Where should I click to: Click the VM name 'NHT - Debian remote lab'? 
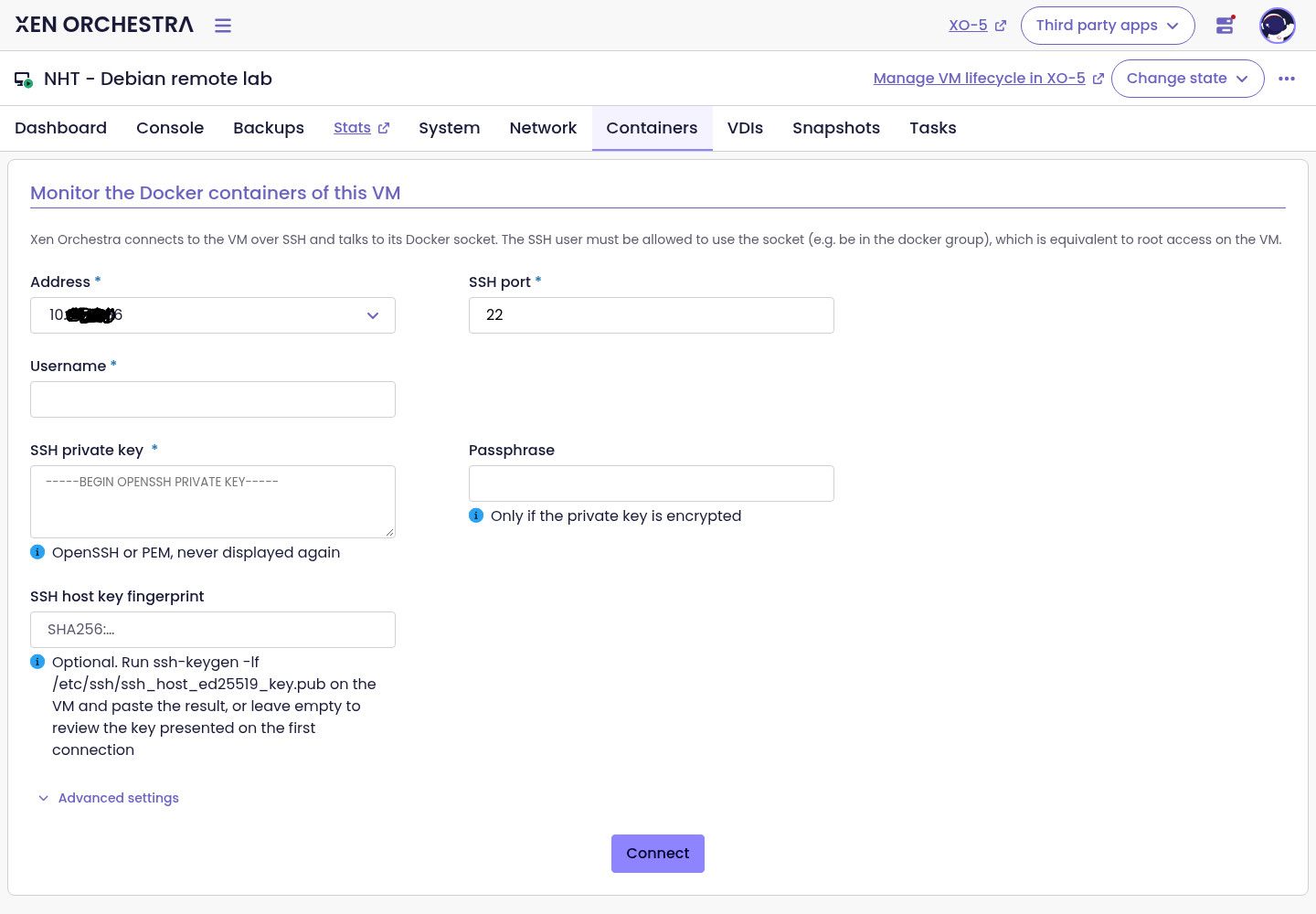point(158,79)
